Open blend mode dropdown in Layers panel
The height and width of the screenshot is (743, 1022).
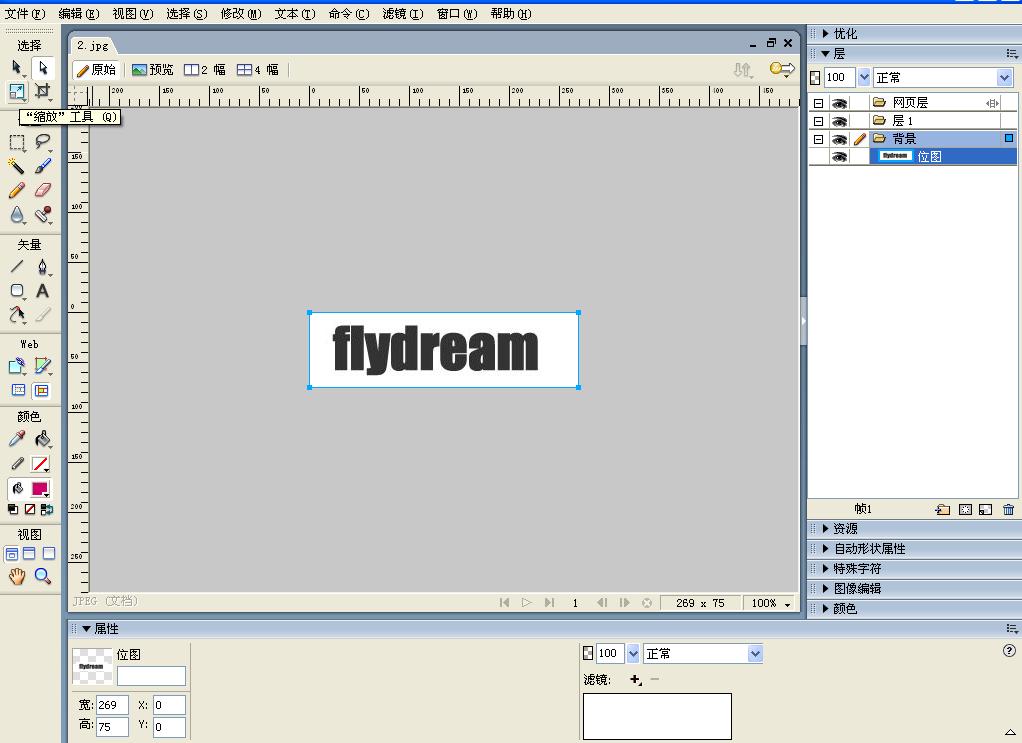click(x=1004, y=78)
